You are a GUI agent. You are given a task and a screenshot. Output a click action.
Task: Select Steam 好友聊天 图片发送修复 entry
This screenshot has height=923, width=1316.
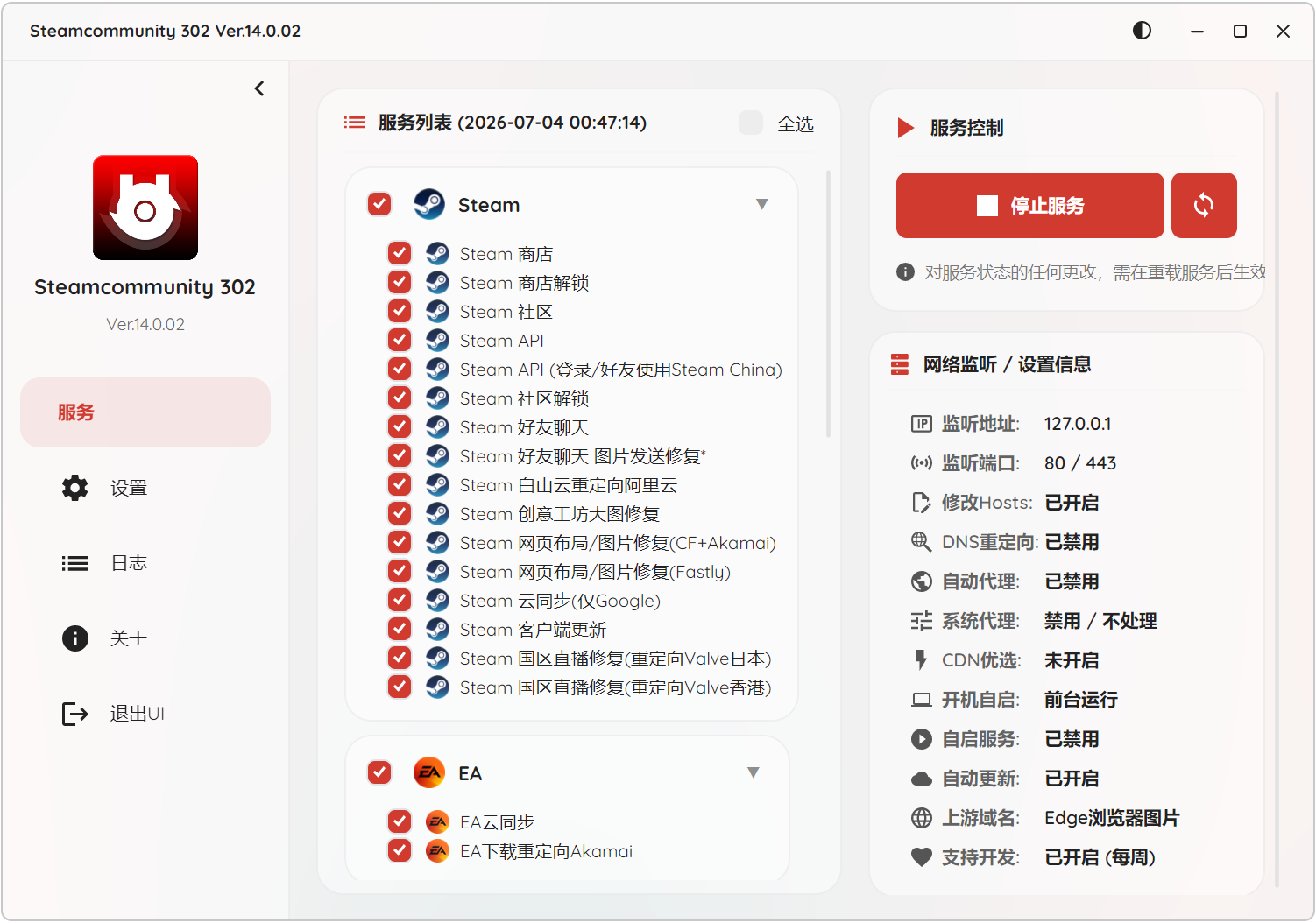point(582,456)
